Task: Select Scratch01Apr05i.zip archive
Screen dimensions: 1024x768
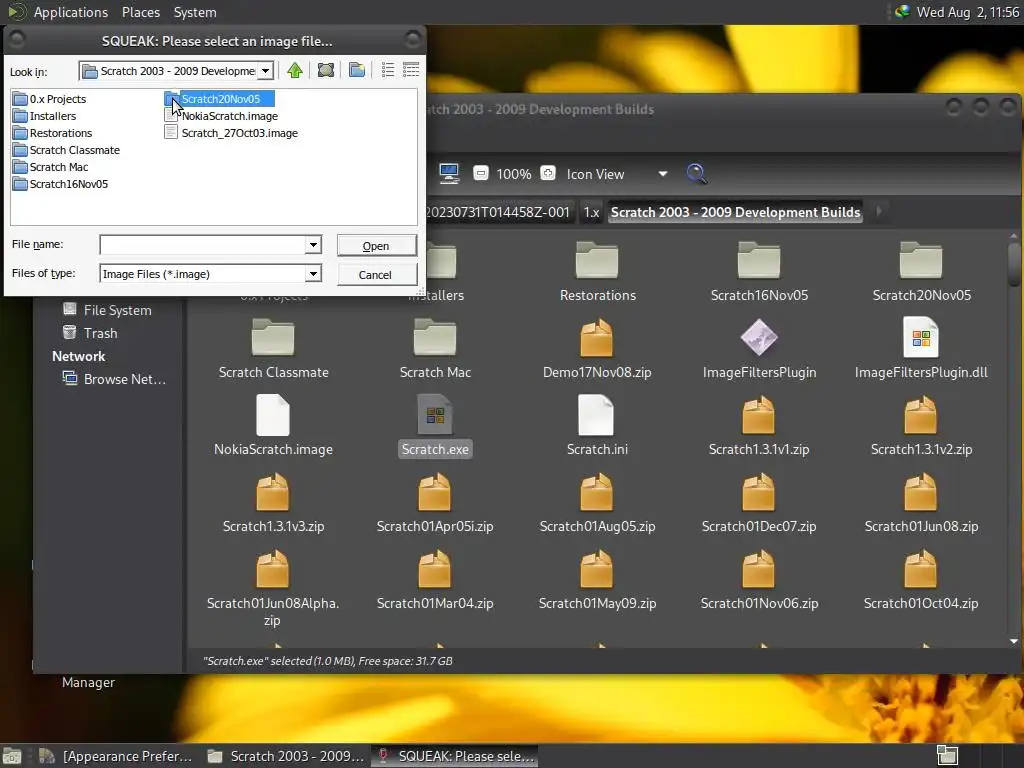Action: tap(435, 502)
